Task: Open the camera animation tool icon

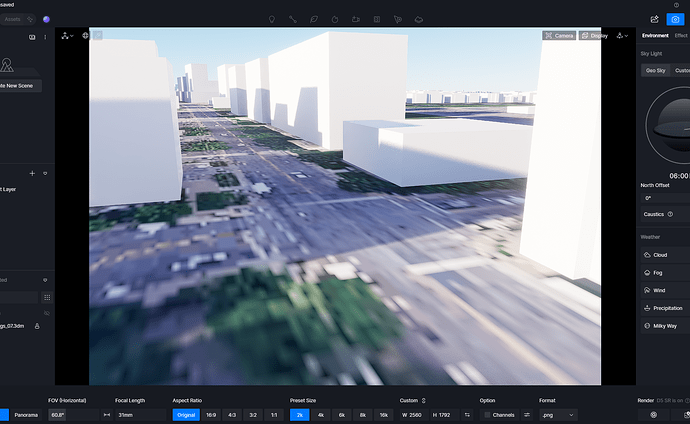Action: click(x=356, y=19)
